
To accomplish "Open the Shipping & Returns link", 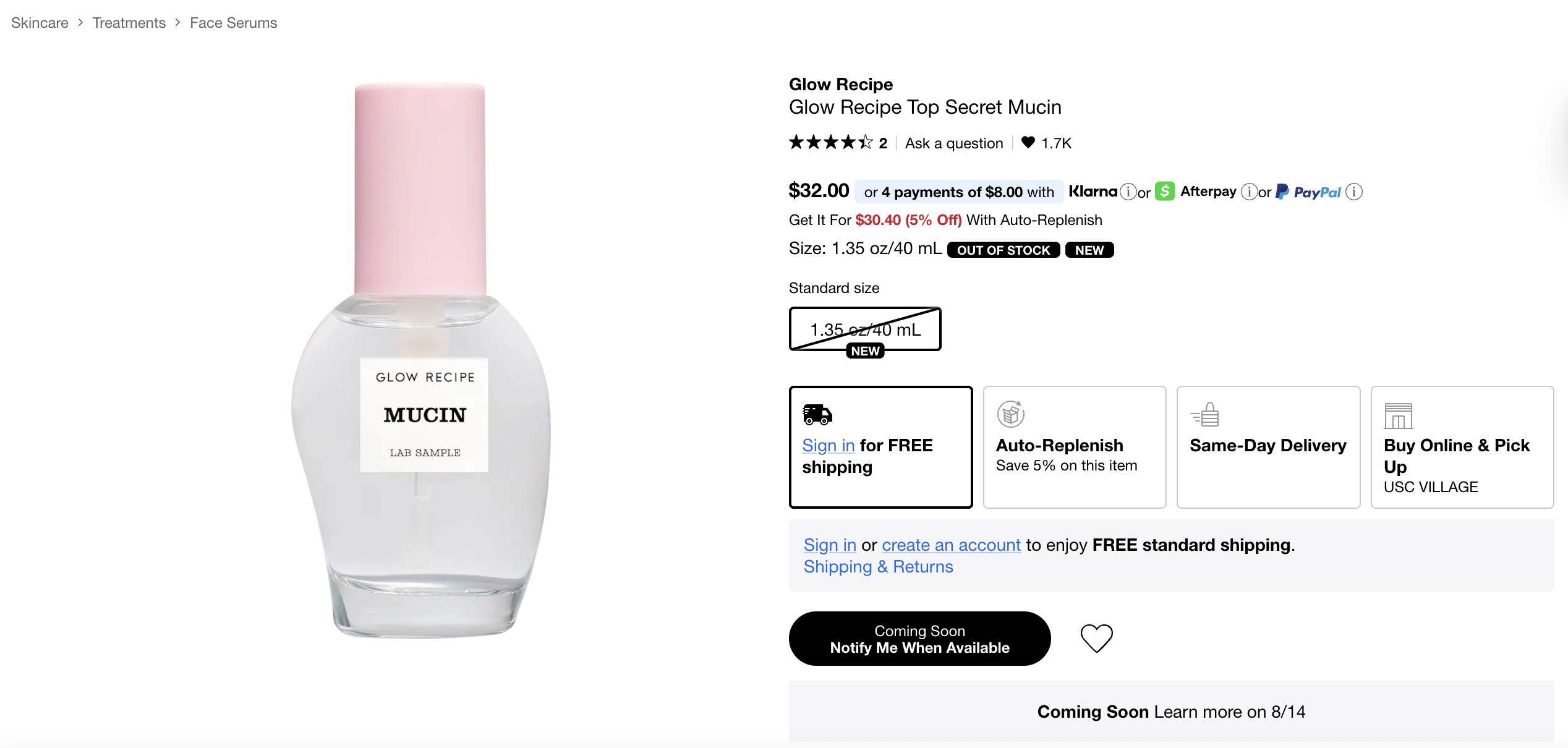I will pyautogui.click(x=878, y=566).
